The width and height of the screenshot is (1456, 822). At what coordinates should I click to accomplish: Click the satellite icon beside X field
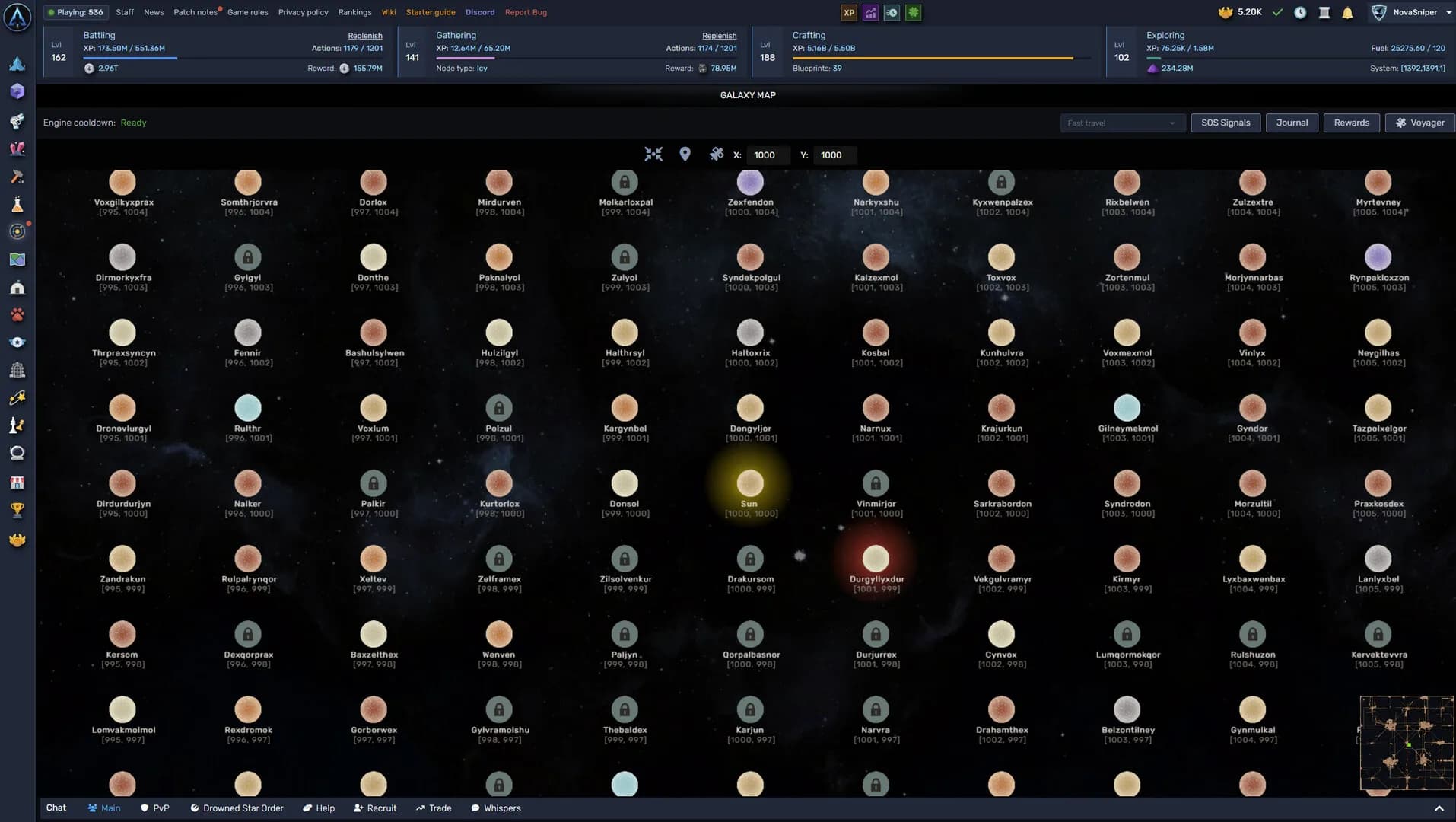(716, 155)
